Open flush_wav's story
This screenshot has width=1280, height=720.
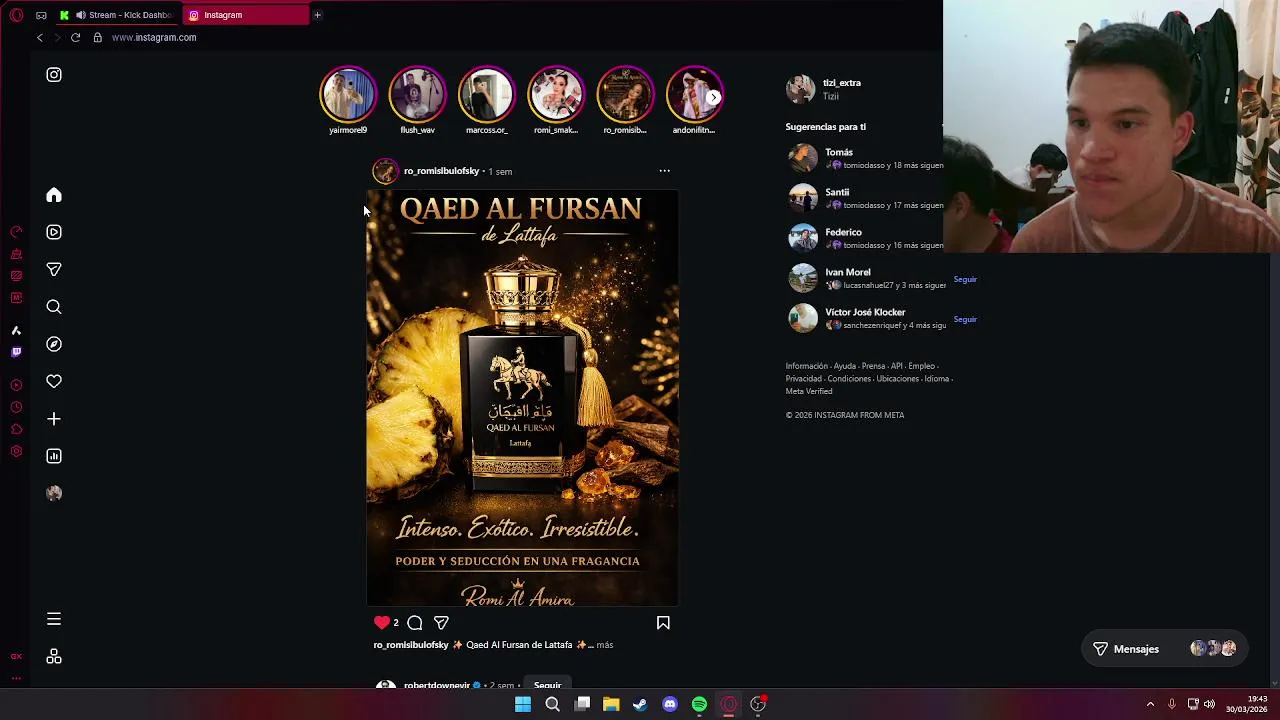point(417,95)
